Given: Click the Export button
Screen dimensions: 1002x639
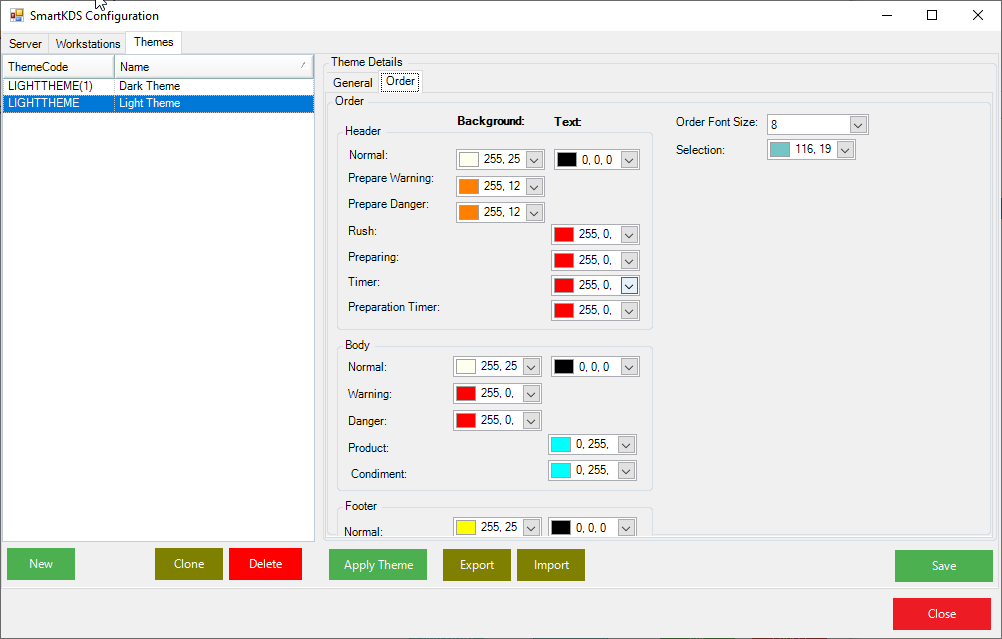Looking at the screenshot, I should pyautogui.click(x=477, y=565).
